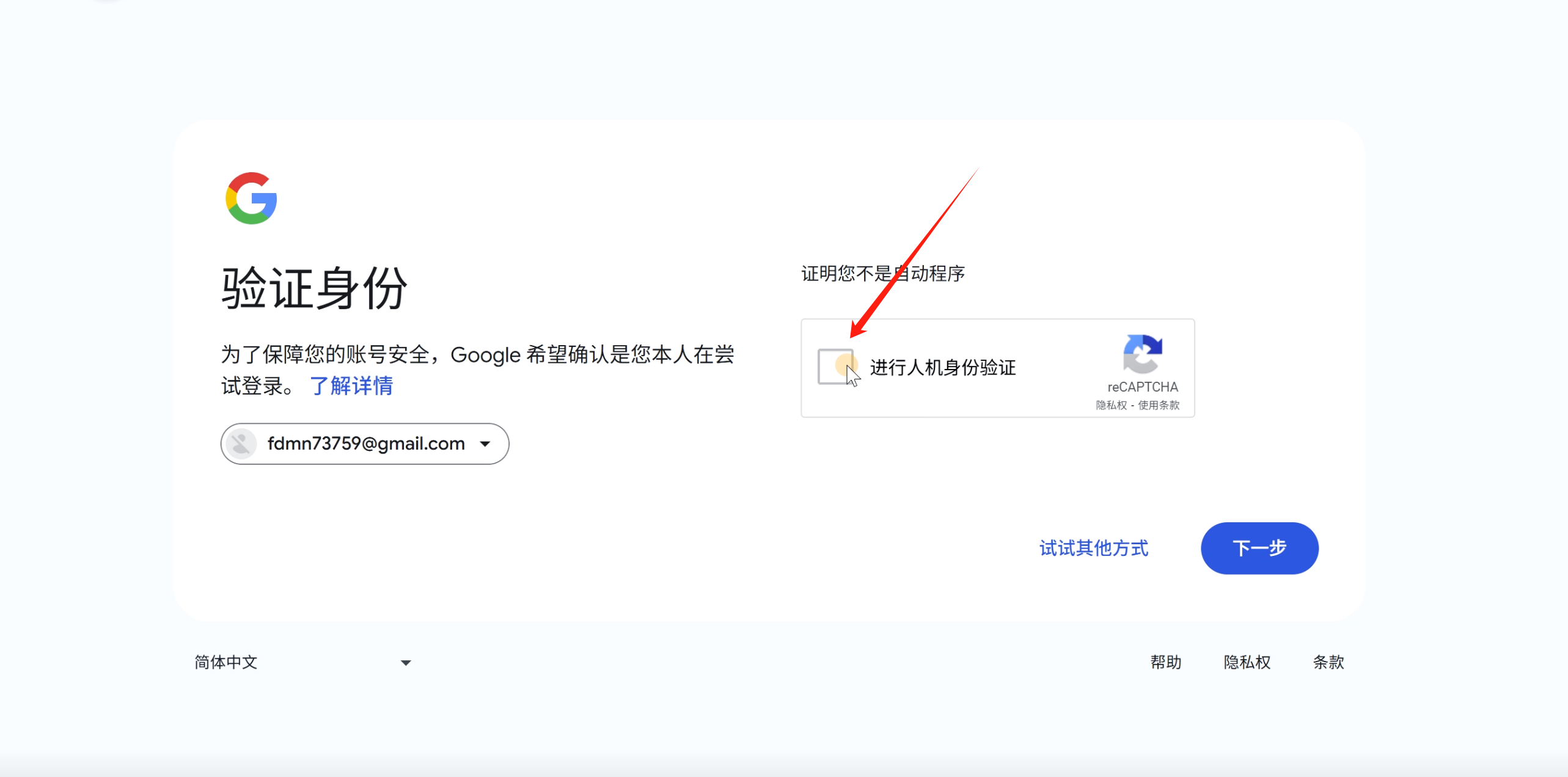Click the 验证身份 heading

(314, 288)
